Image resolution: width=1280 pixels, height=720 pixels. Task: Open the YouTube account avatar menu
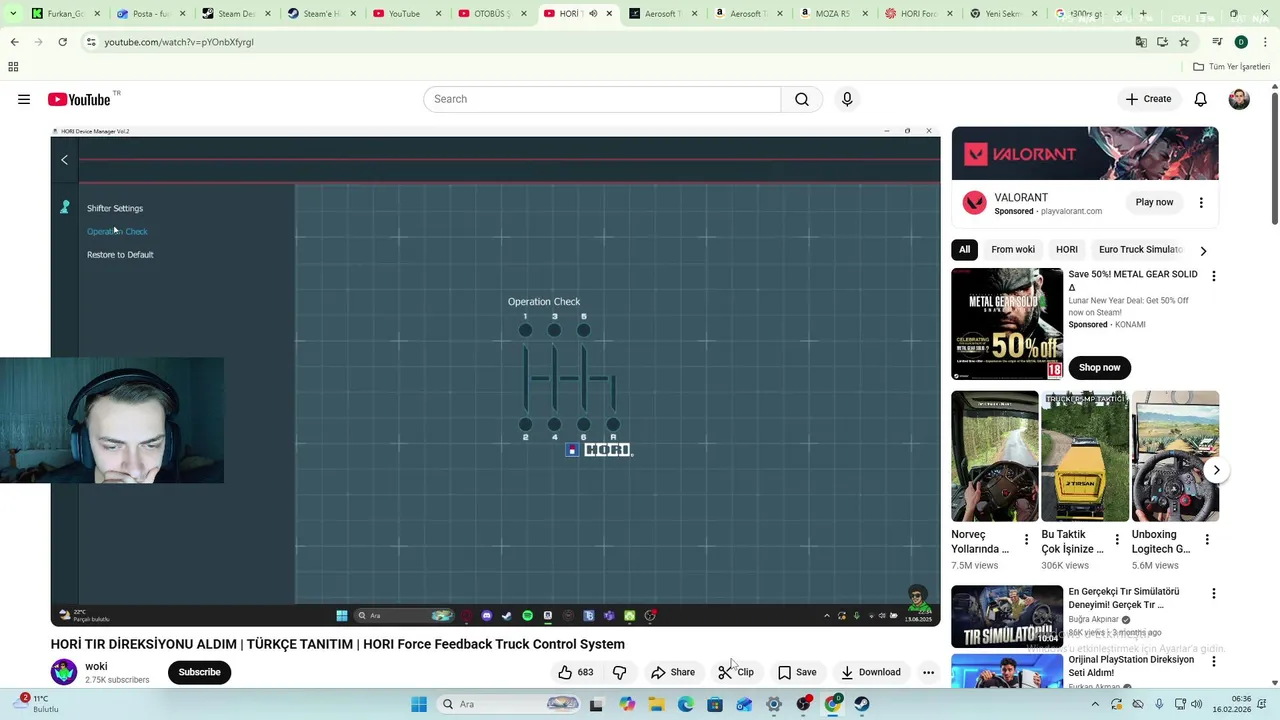(x=1239, y=99)
